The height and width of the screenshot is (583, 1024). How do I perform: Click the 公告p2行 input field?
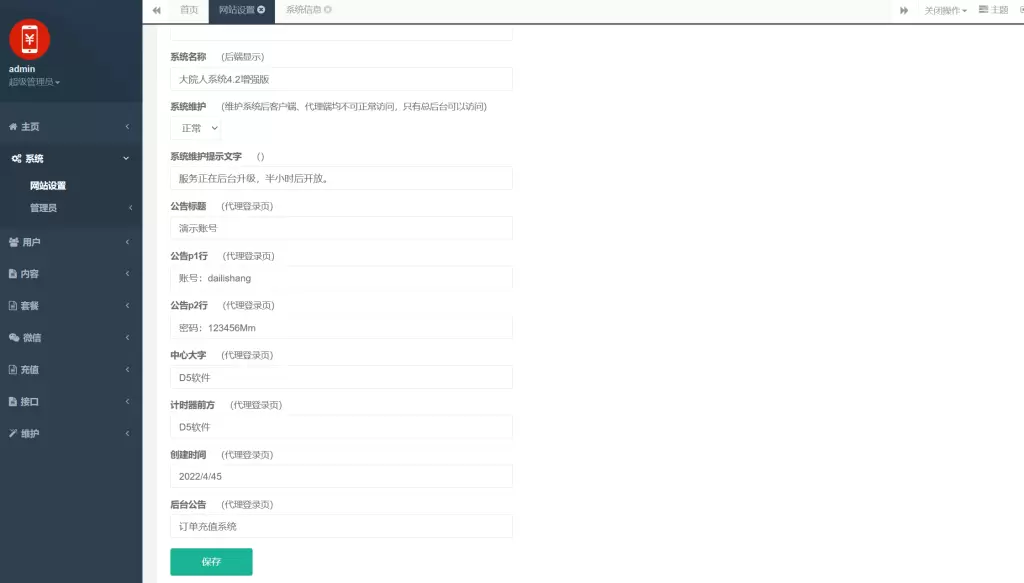341,328
